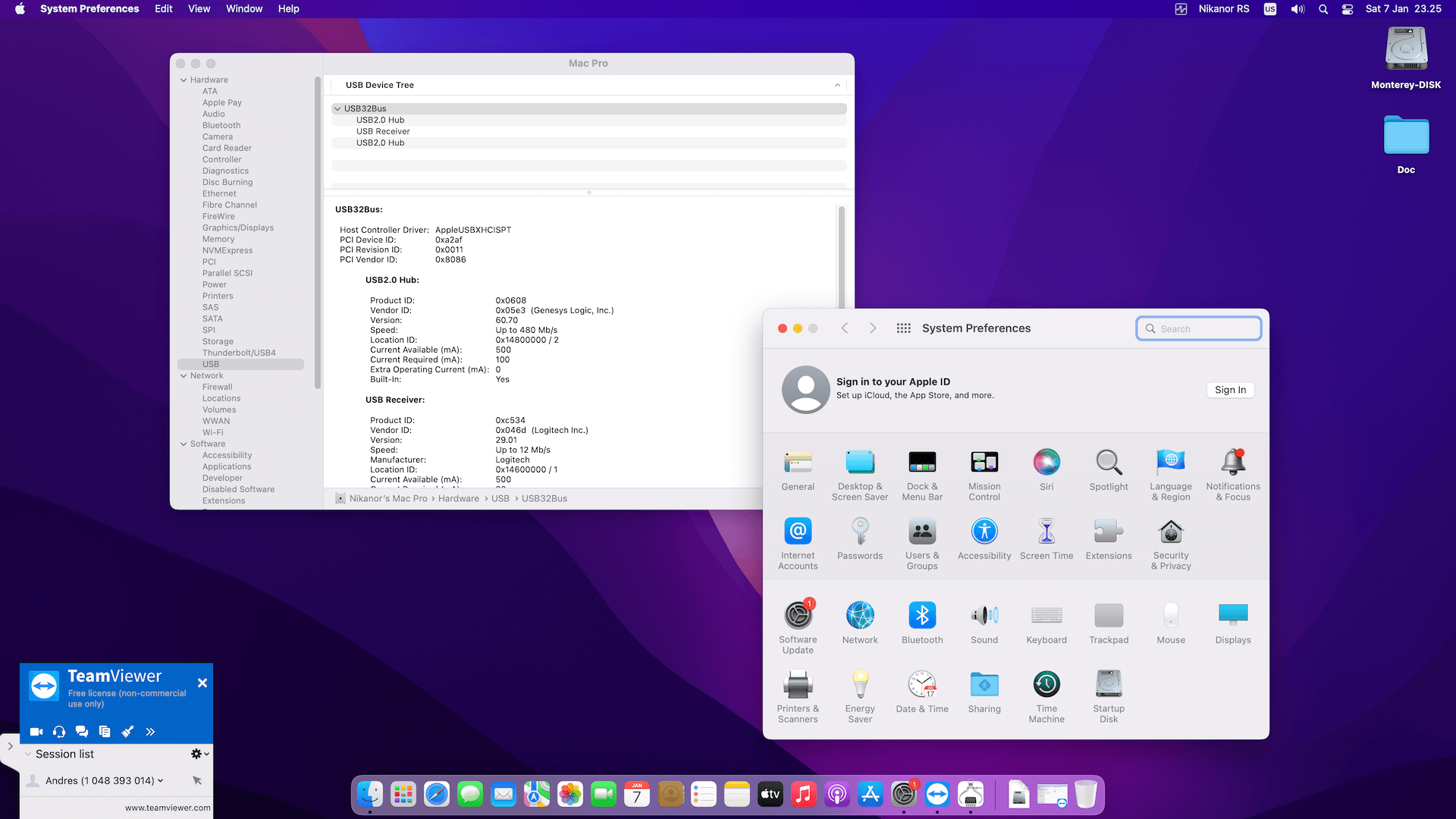Collapse the Hardware section in sidebar

click(184, 80)
